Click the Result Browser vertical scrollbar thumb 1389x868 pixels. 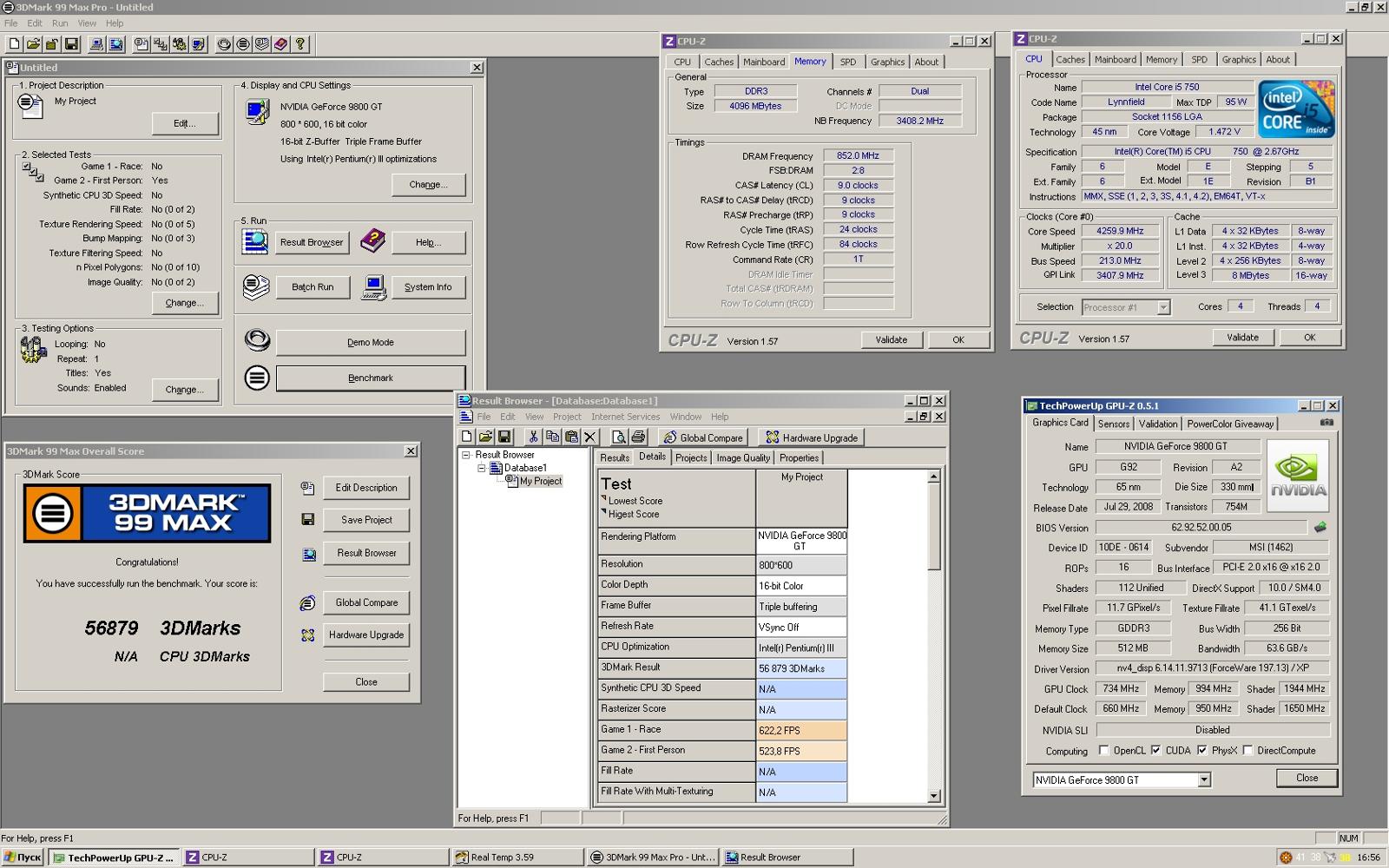click(934, 527)
